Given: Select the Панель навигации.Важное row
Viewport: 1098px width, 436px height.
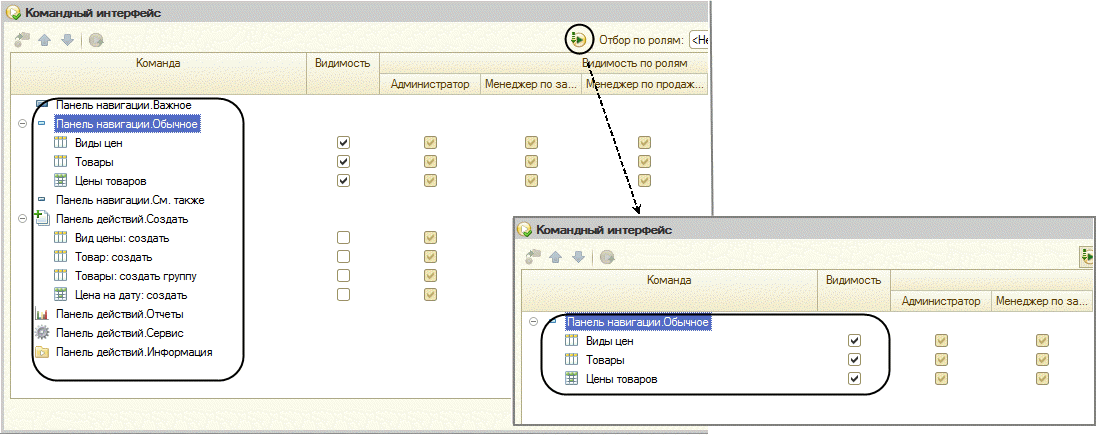Looking at the screenshot, I should tap(124, 105).
